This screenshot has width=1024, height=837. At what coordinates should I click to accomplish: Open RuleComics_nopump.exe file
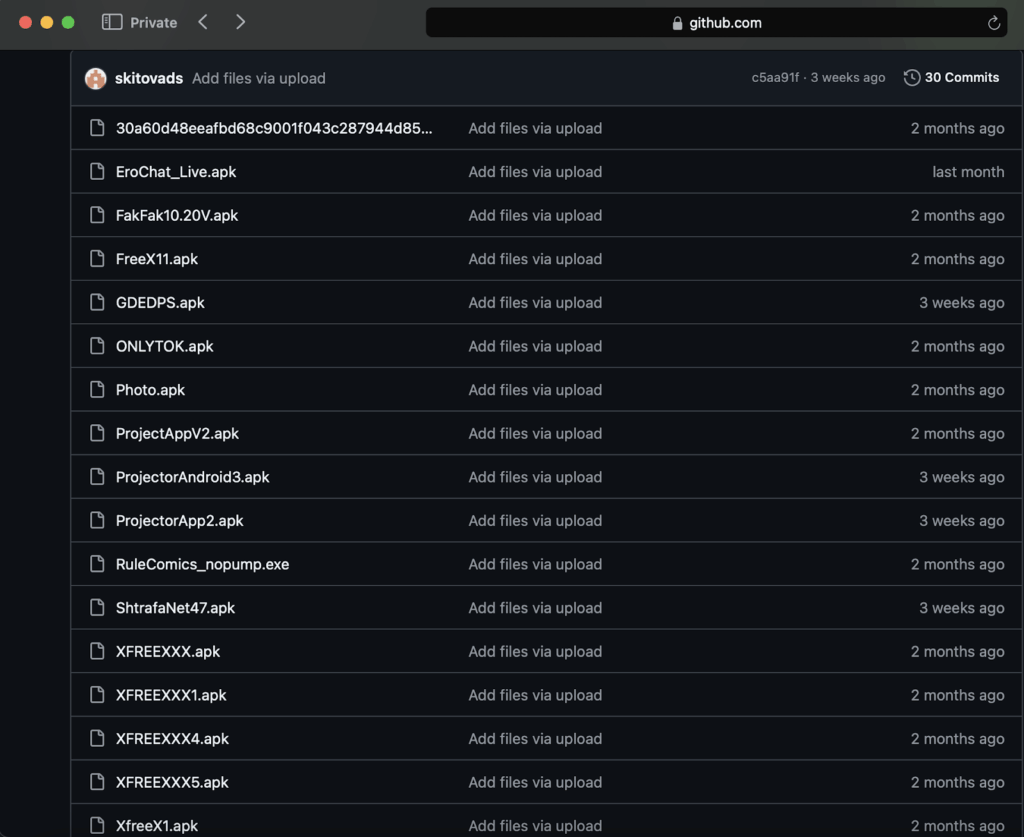(x=202, y=564)
